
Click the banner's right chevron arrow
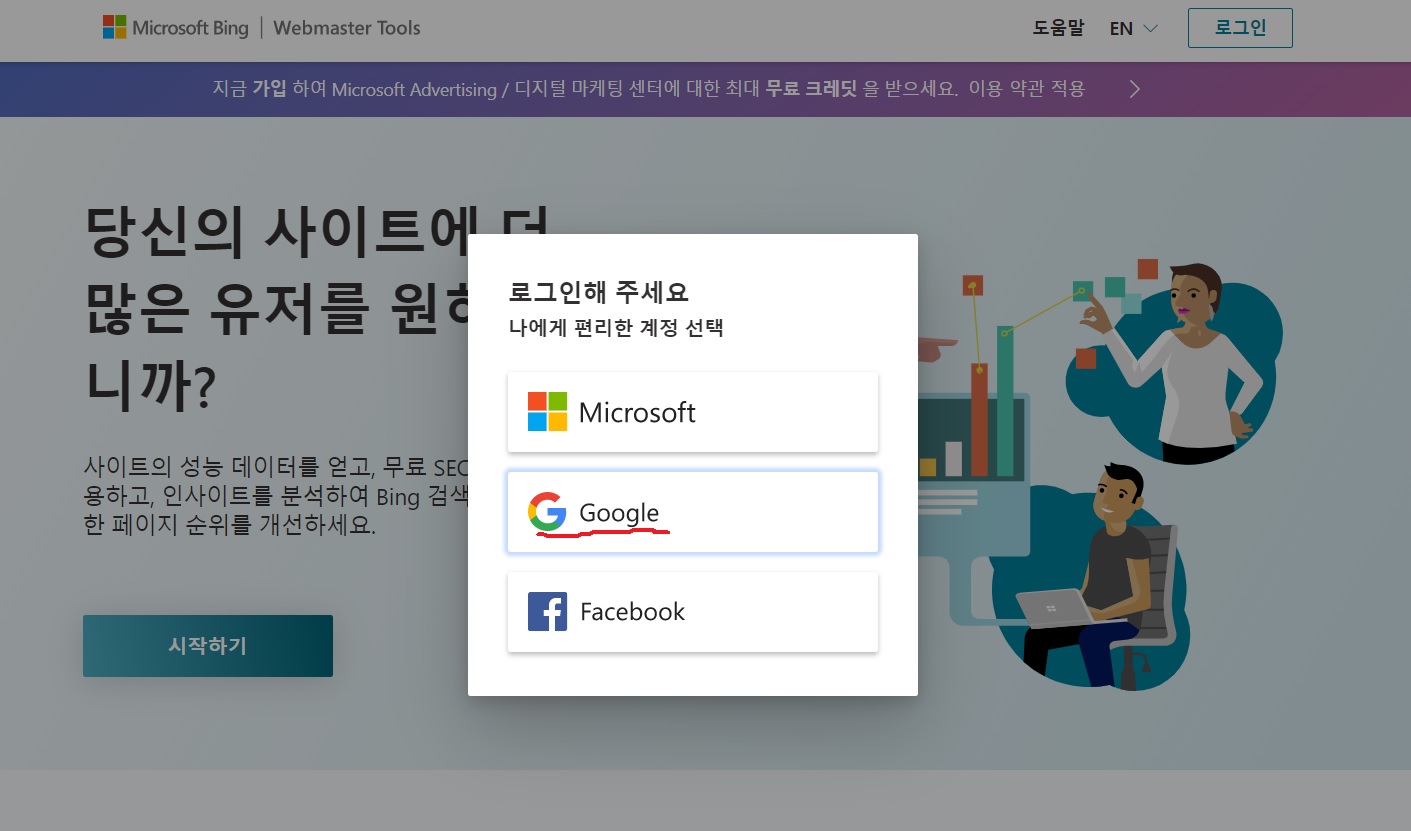click(x=1135, y=89)
